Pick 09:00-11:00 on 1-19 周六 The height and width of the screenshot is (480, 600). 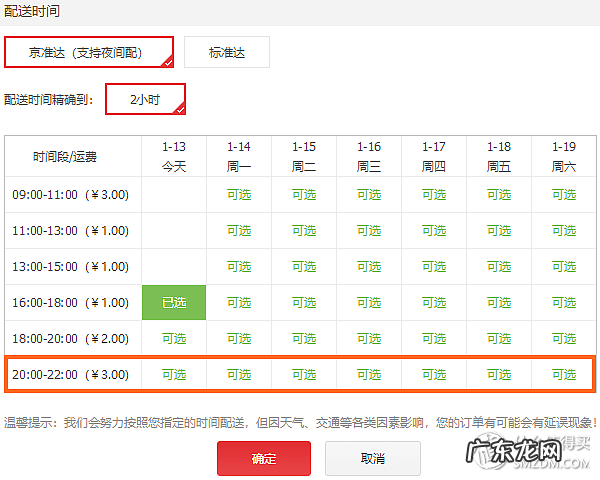coord(564,194)
